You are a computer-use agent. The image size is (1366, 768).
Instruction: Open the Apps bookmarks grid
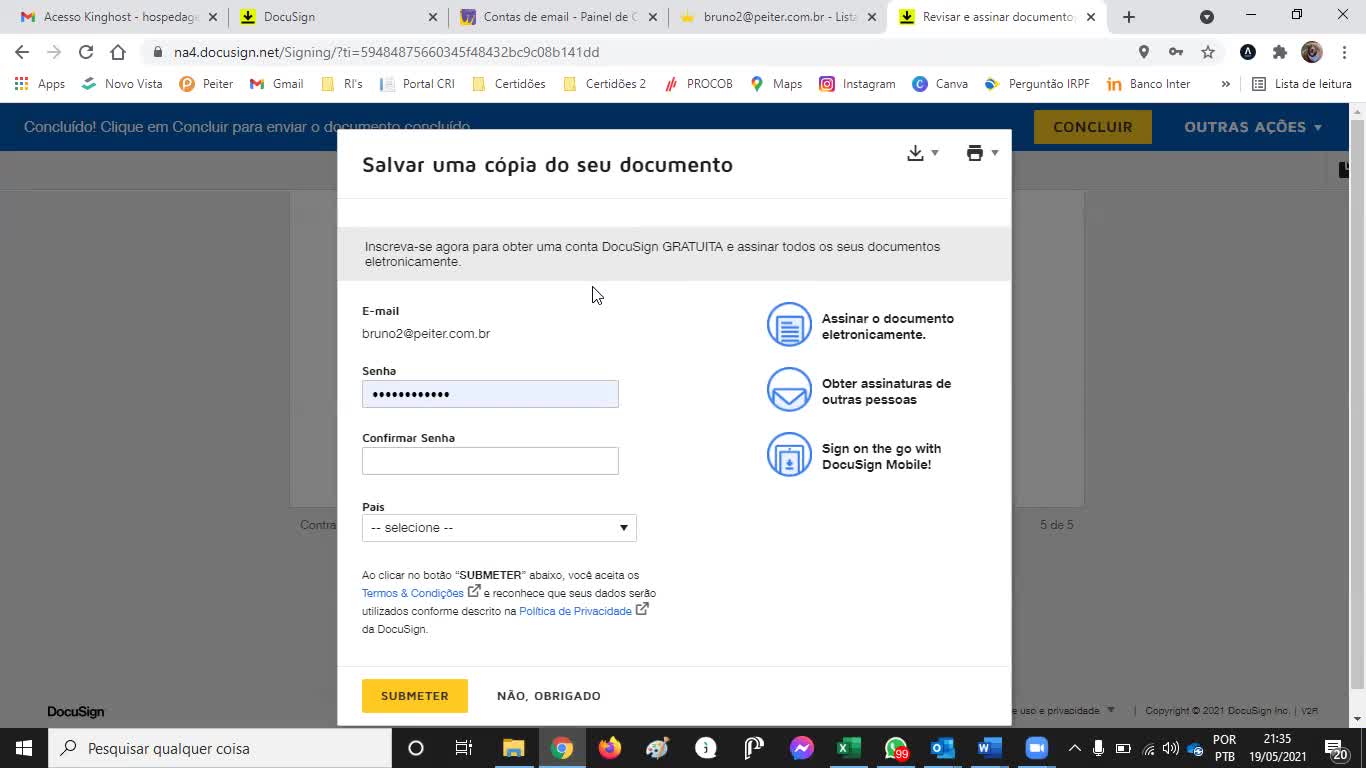[x=40, y=84]
